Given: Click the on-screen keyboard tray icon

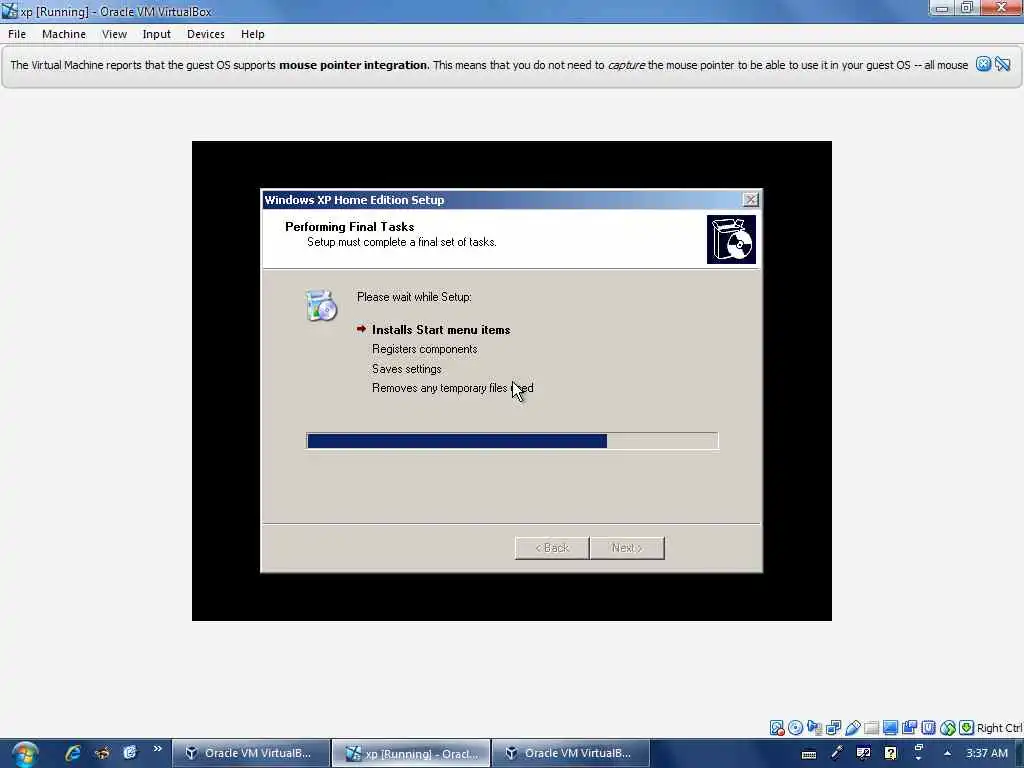Looking at the screenshot, I should click(x=808, y=754).
